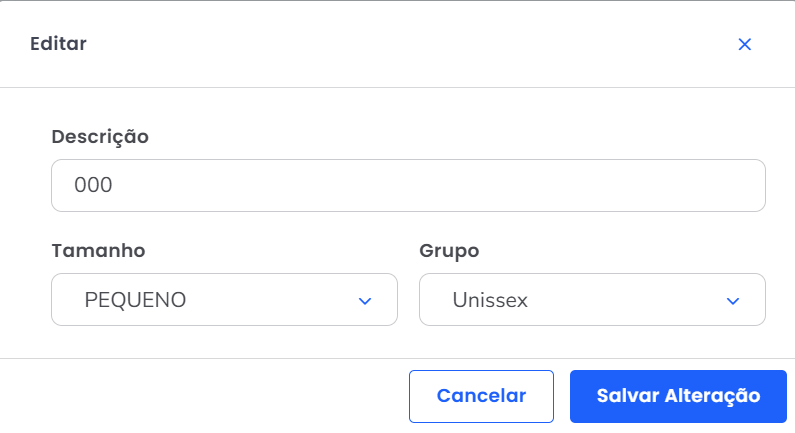Click empty header space beside Editar title
The image size is (795, 433).
click(x=400, y=43)
